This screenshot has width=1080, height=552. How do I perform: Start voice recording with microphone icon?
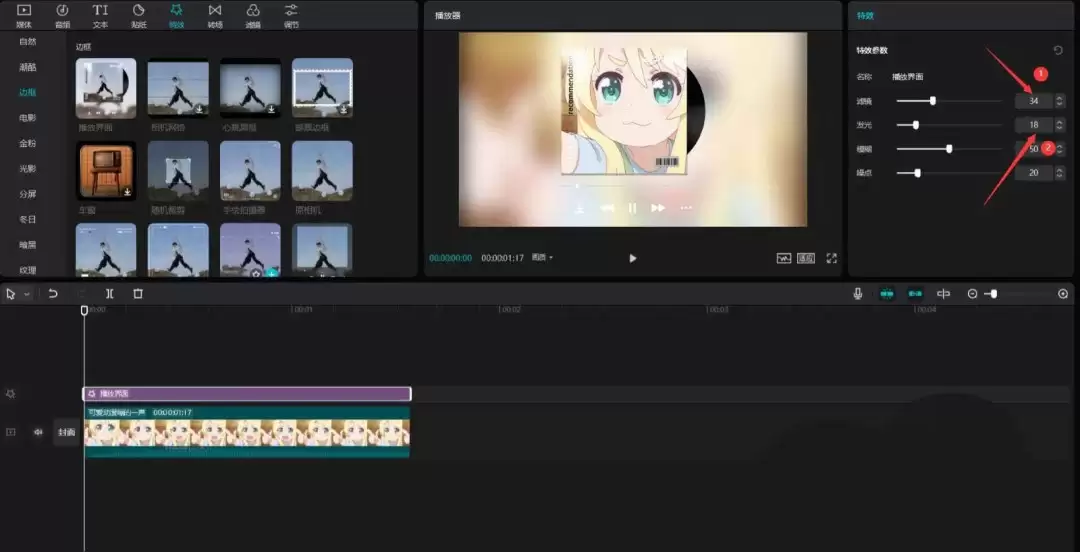(x=858, y=294)
